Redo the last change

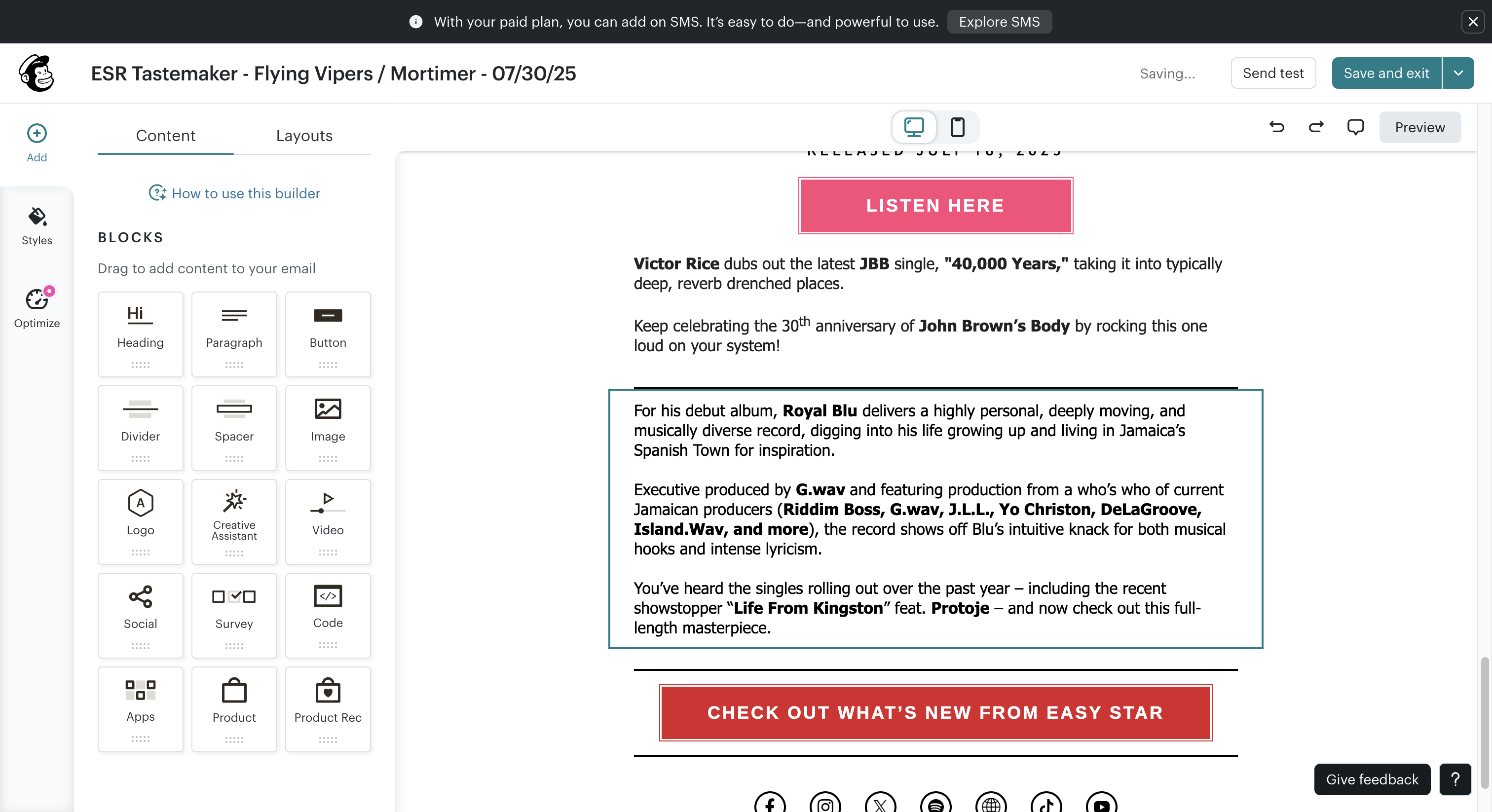1316,127
